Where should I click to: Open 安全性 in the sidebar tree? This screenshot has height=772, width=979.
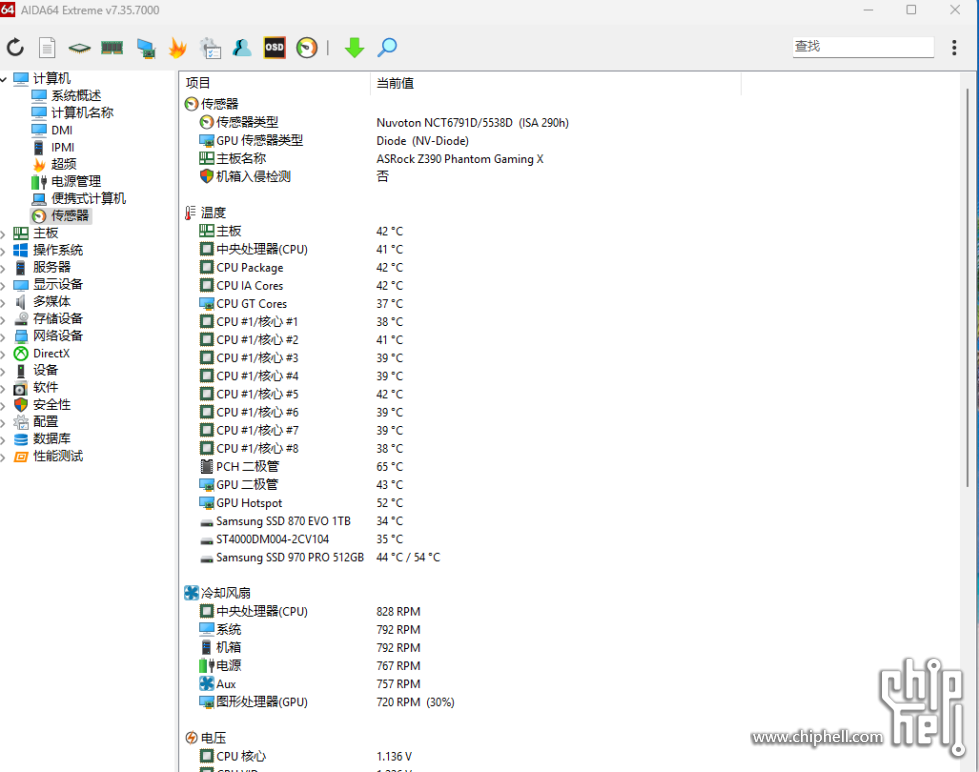coord(51,405)
